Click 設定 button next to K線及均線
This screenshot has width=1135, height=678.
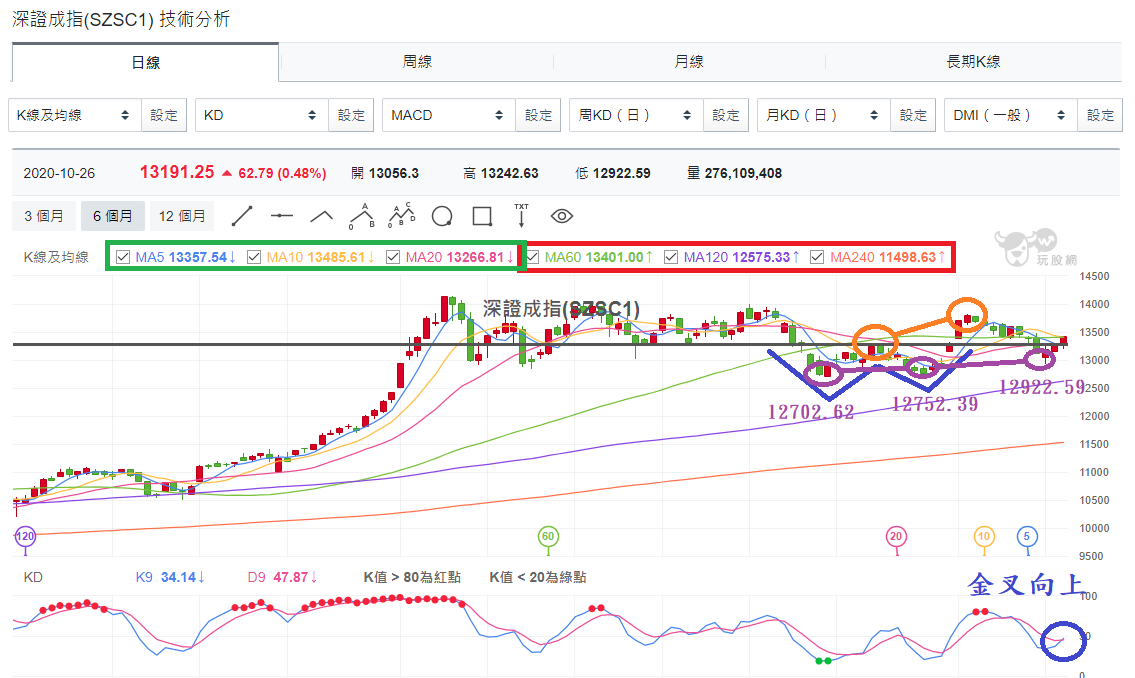tap(164, 115)
